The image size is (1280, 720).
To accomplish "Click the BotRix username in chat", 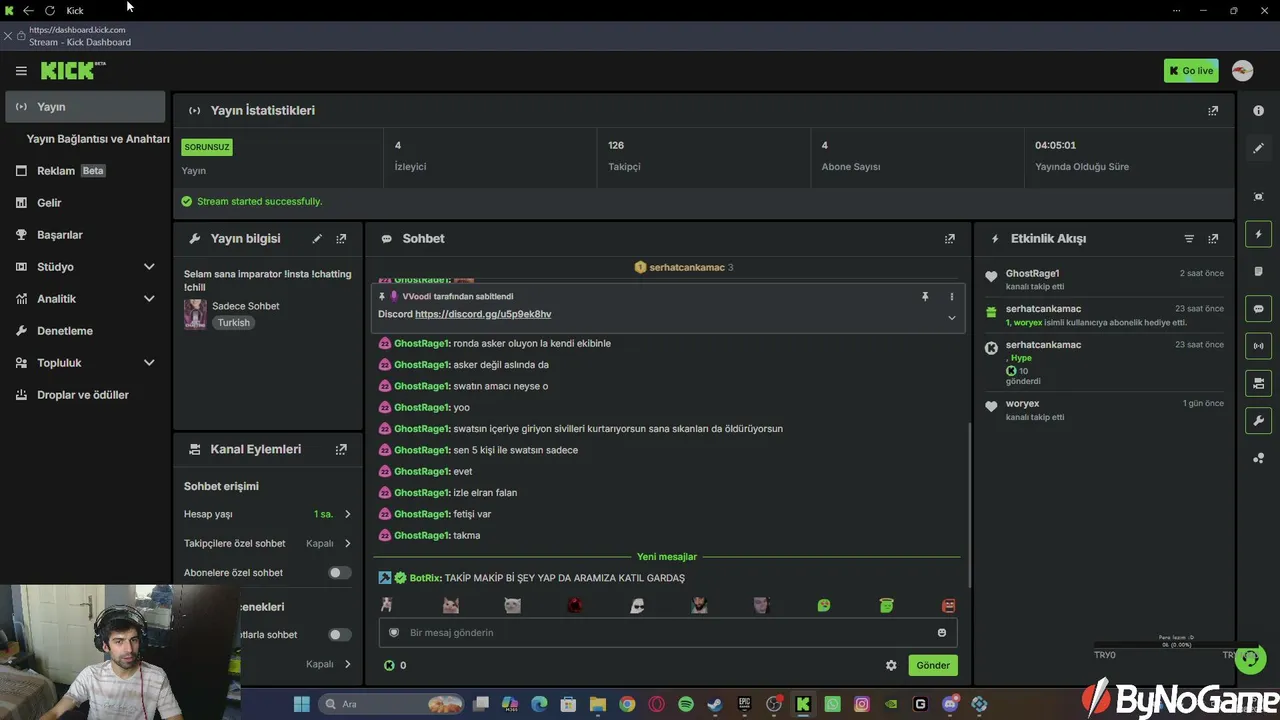I will coord(425,578).
